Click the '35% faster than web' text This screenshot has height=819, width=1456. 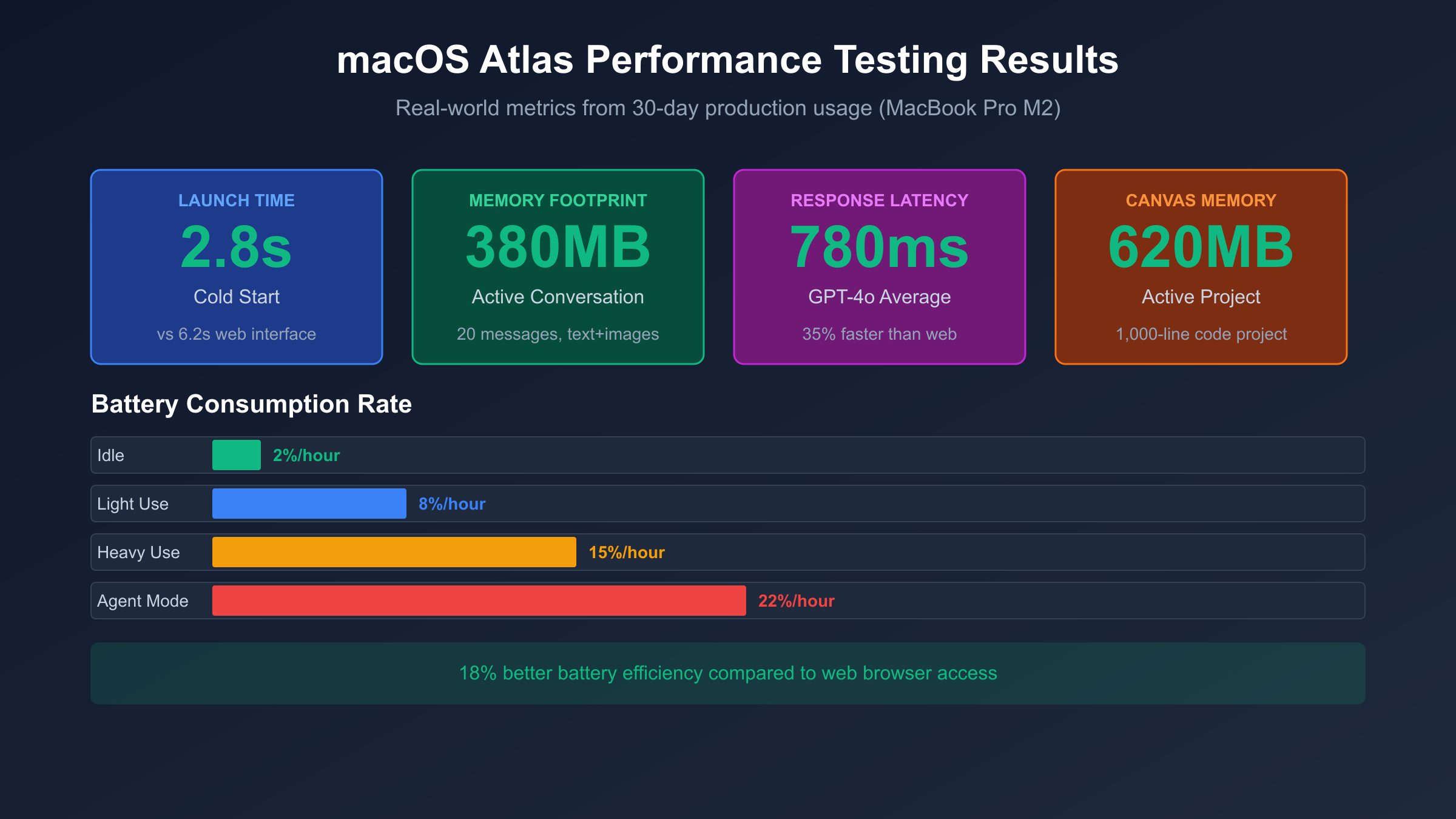(880, 334)
